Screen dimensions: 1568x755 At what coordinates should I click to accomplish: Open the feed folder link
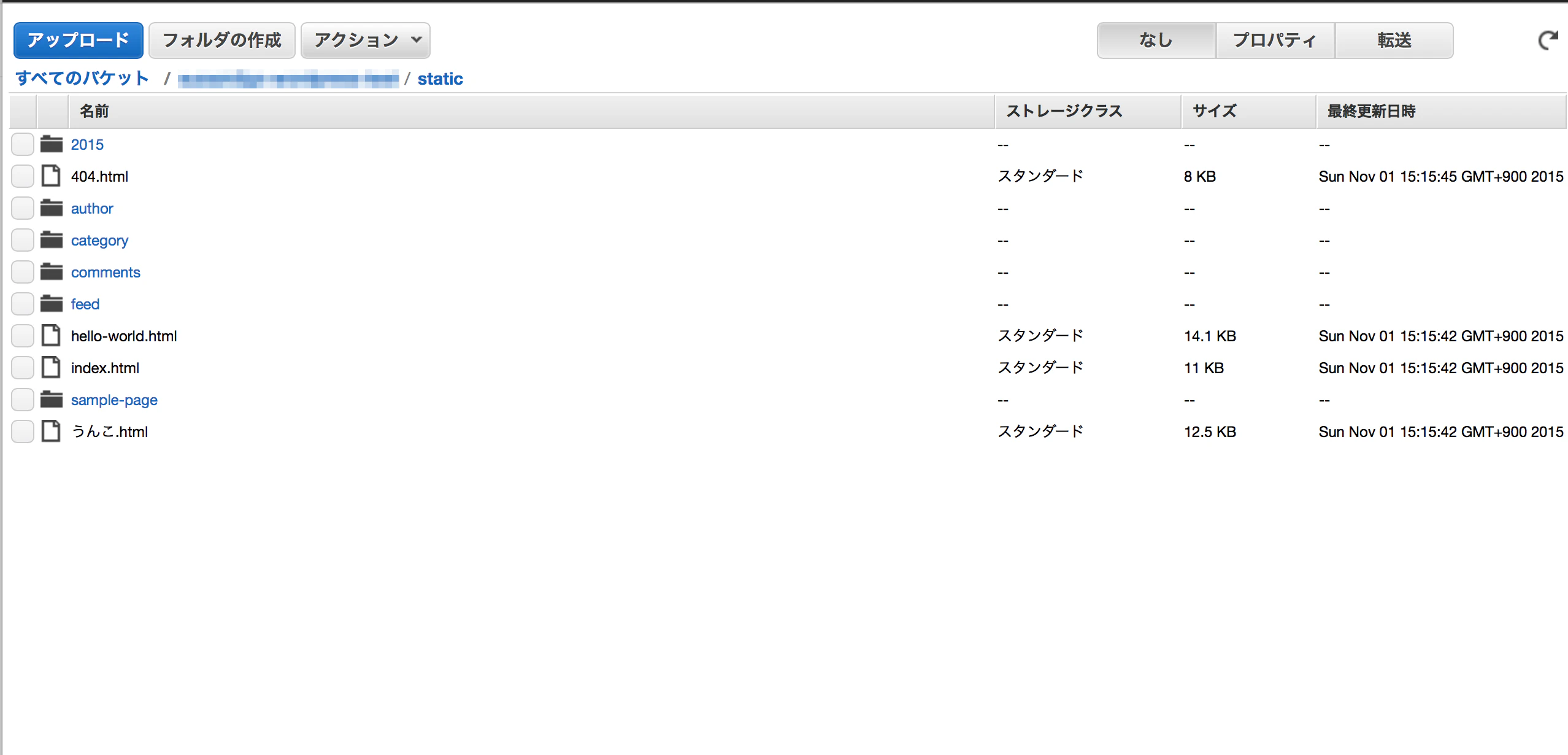pyautogui.click(x=85, y=304)
